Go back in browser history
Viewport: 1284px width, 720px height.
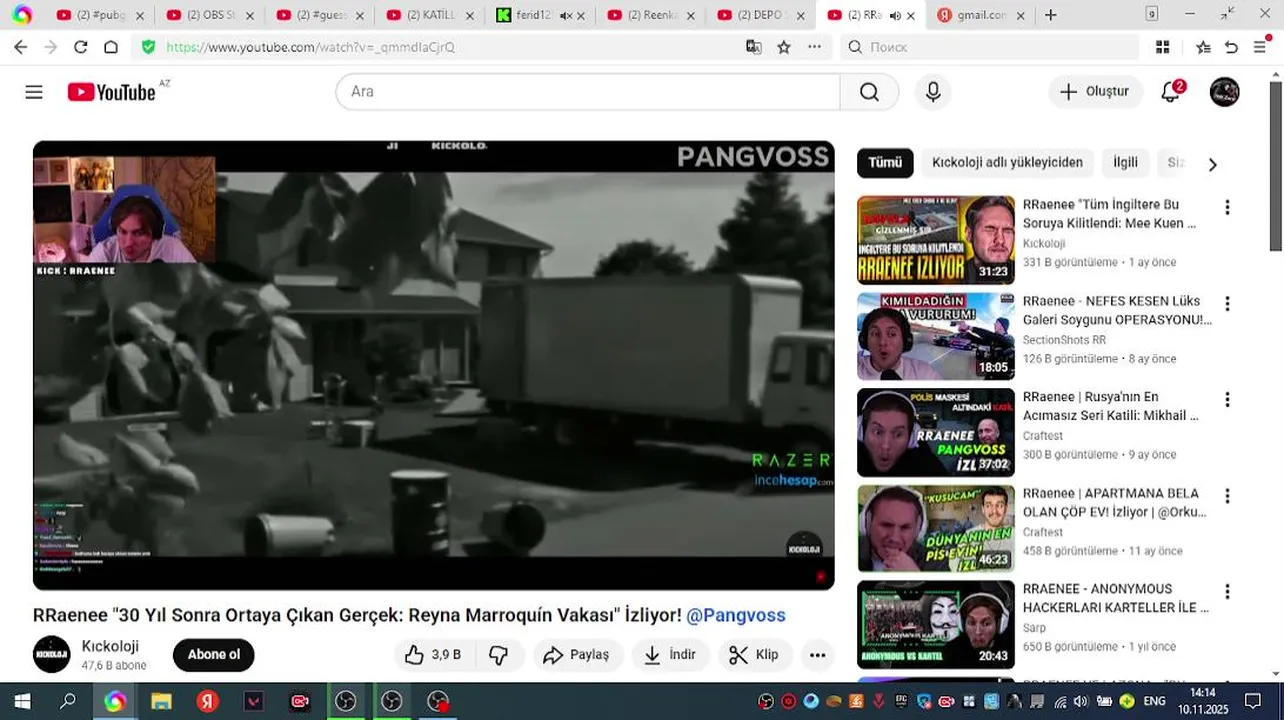coord(21,47)
